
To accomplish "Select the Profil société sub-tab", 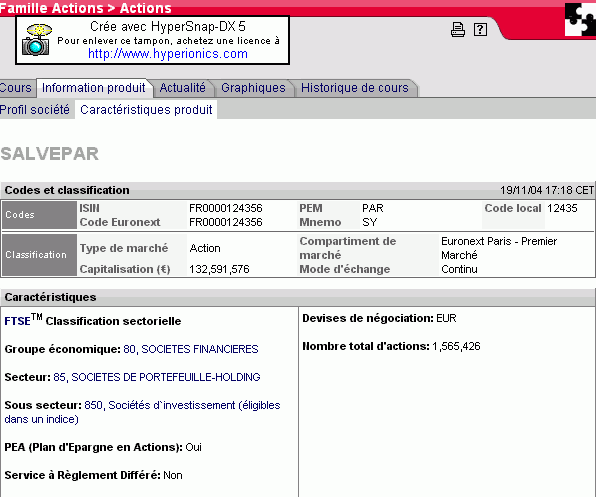I will point(35,110).
